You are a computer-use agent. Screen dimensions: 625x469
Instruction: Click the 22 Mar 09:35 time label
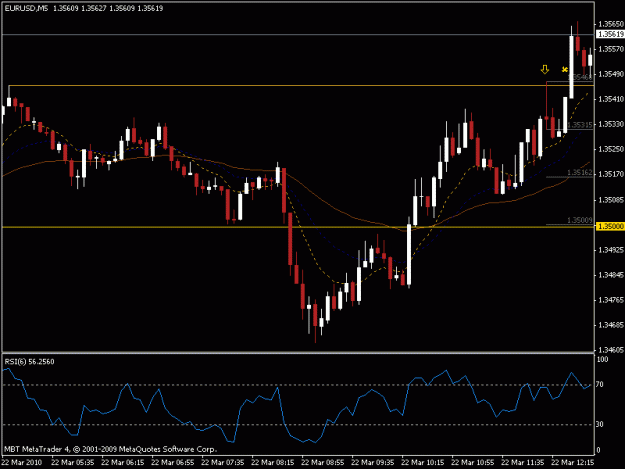coord(372,463)
